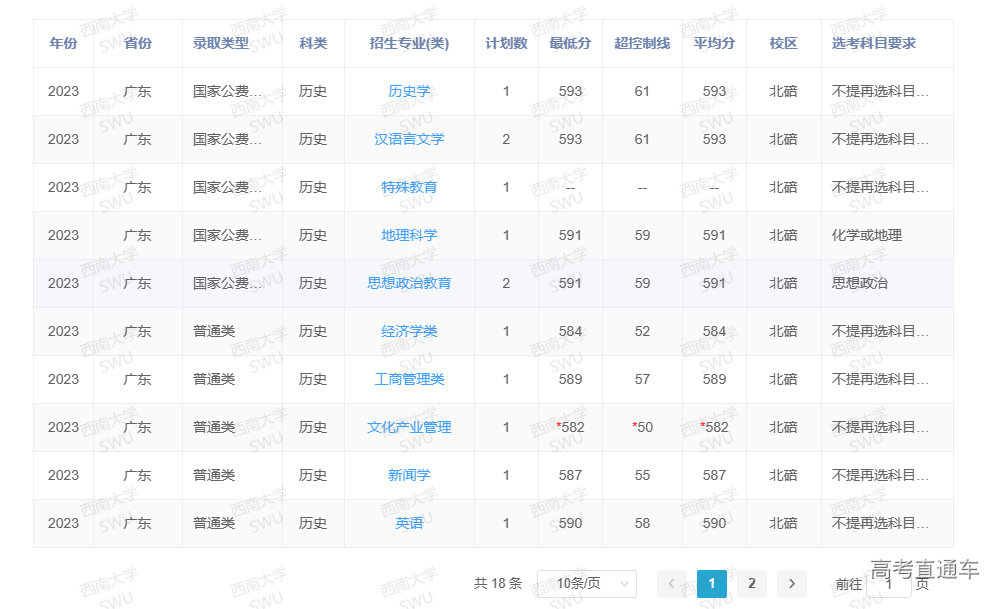This screenshot has height=609, width=1008.
Task: Go to page 2 of results
Action: point(751,584)
